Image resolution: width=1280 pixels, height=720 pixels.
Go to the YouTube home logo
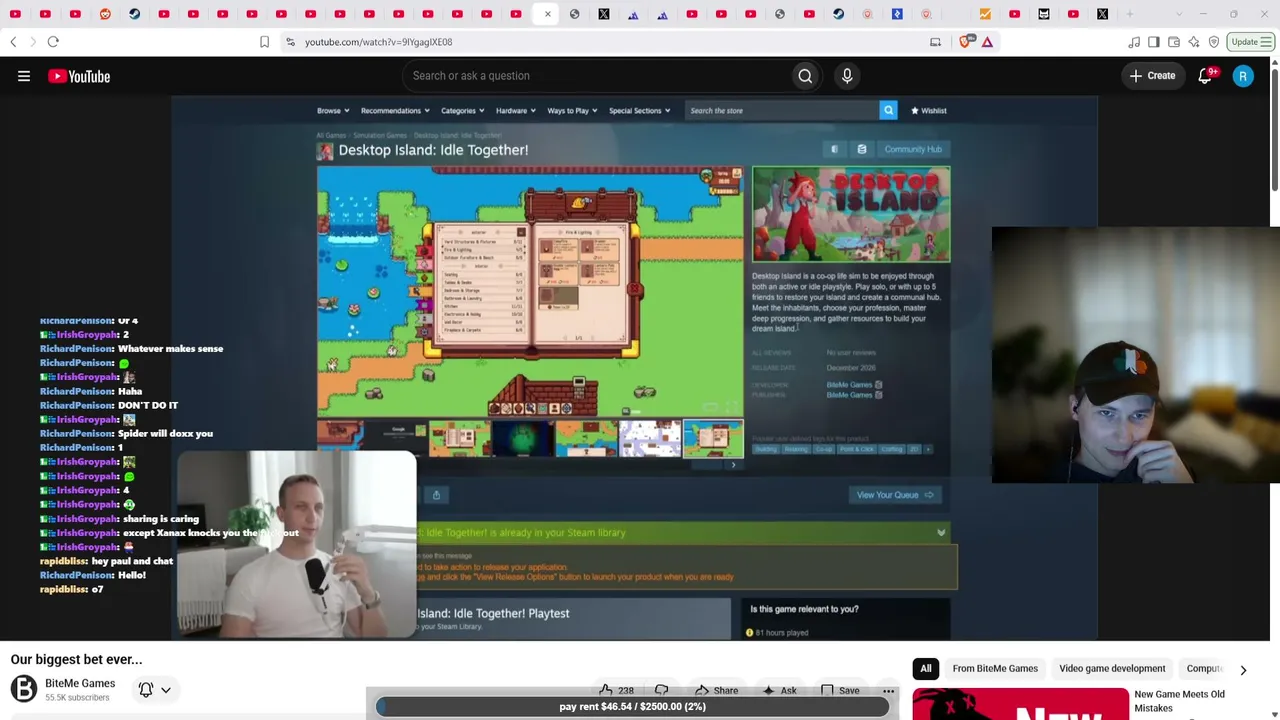[79, 76]
